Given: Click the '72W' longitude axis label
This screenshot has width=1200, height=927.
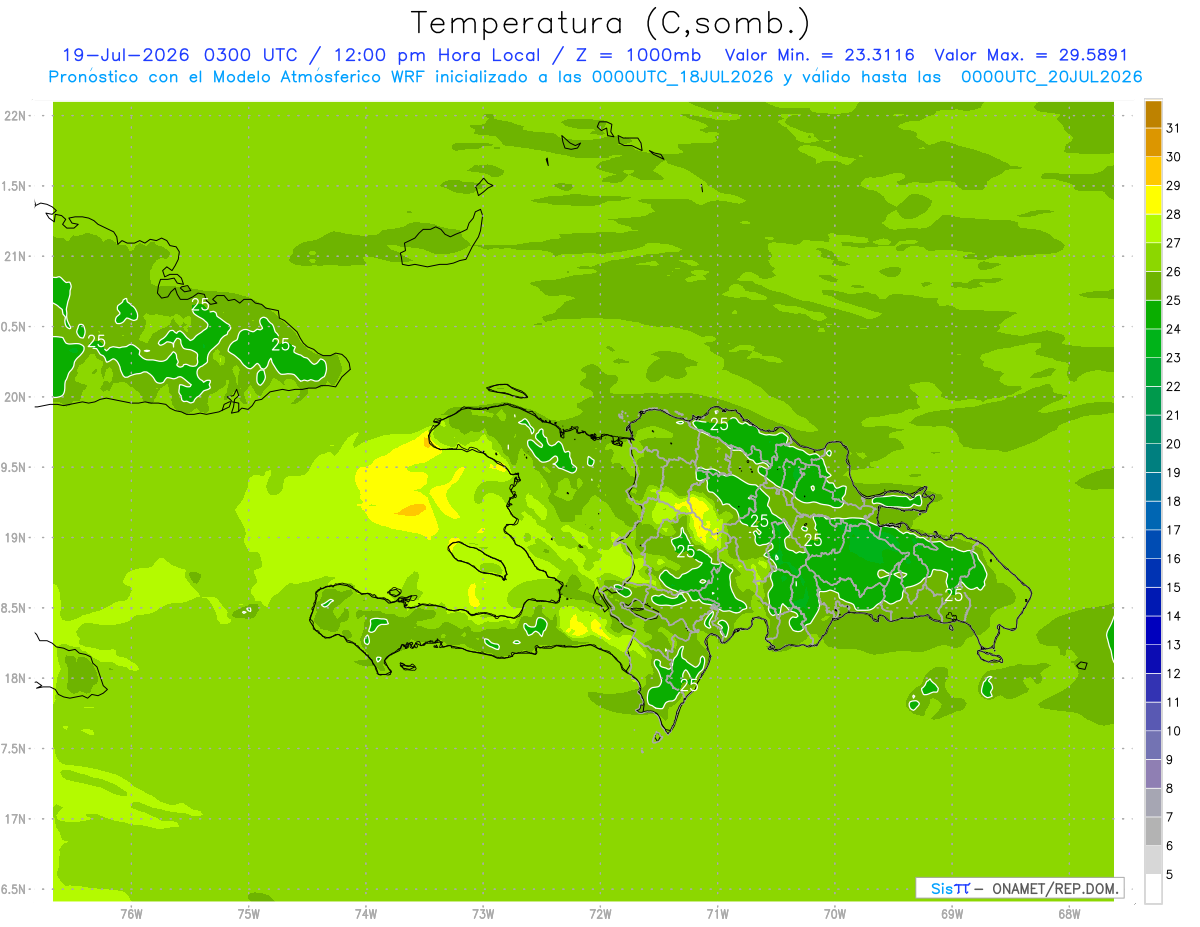Looking at the screenshot, I should click(600, 914).
